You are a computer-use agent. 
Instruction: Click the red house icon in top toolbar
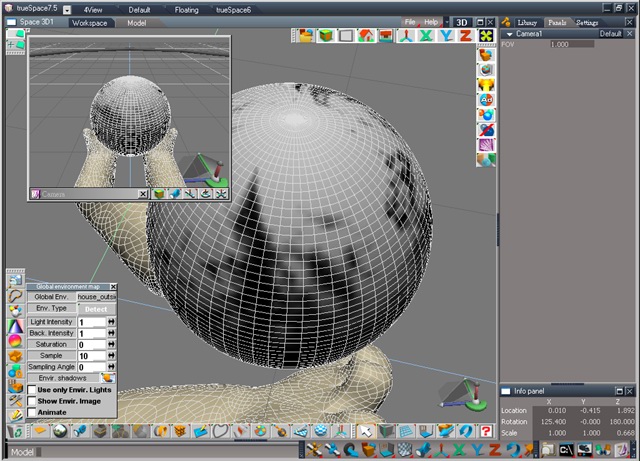click(367, 35)
